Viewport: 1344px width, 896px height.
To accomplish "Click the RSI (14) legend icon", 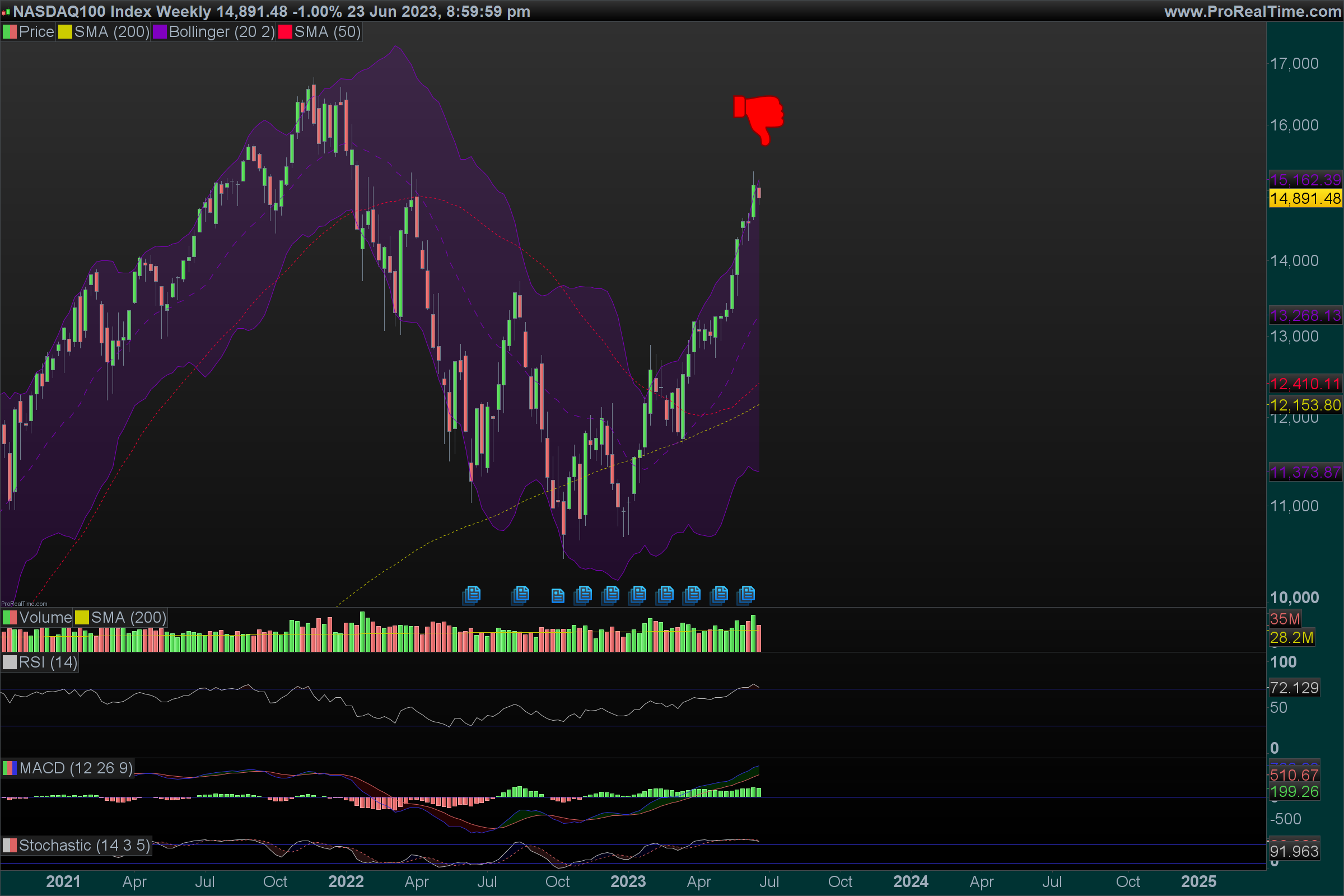I will point(10,662).
